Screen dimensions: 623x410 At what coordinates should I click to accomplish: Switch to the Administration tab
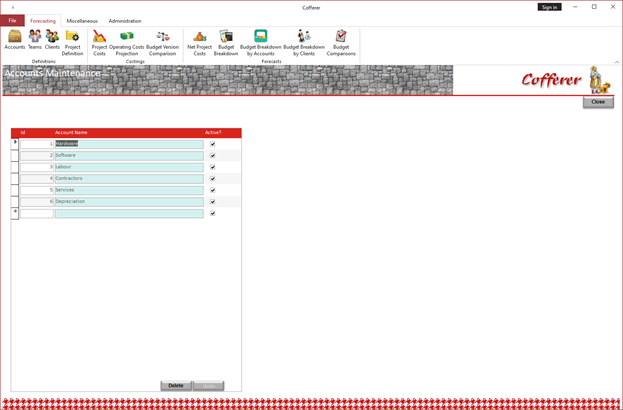pyautogui.click(x=125, y=21)
